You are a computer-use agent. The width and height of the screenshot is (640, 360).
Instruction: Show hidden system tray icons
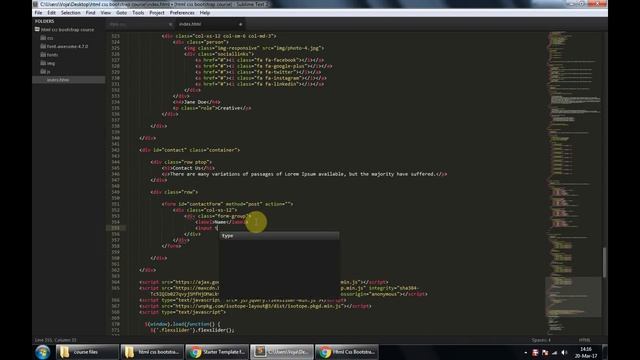coord(525,353)
